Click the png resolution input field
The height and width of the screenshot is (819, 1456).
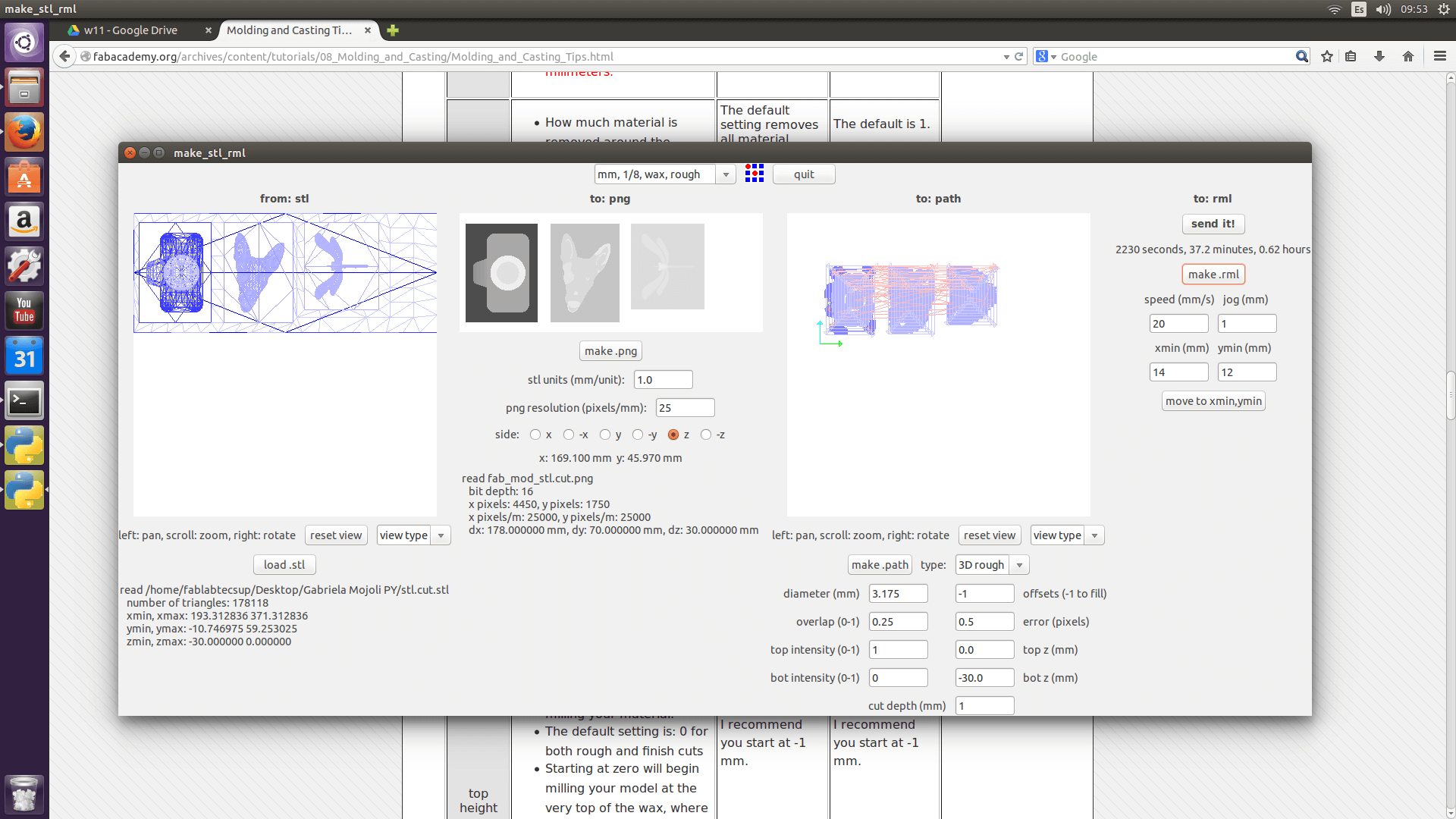pyautogui.click(x=685, y=408)
